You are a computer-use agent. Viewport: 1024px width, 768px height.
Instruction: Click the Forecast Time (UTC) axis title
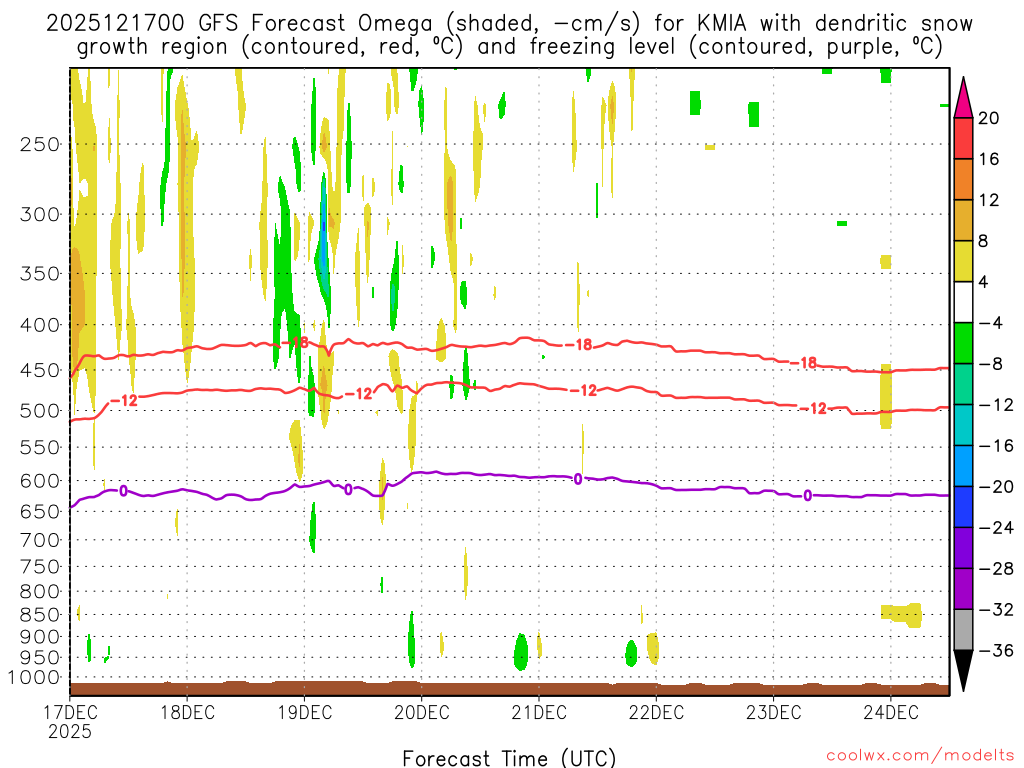[x=509, y=758]
